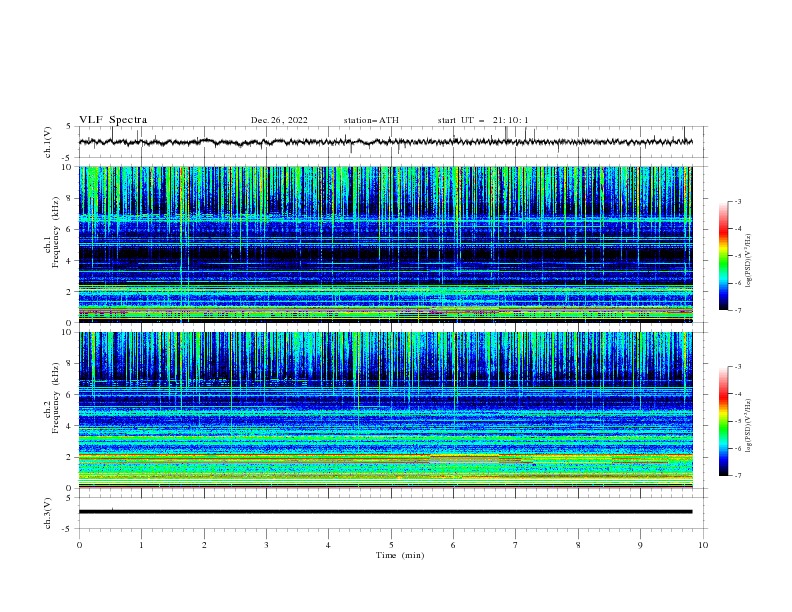This screenshot has height=612, width=792.
Task: Click inside the ch.2 spectrogram panel
Action: click(385, 410)
